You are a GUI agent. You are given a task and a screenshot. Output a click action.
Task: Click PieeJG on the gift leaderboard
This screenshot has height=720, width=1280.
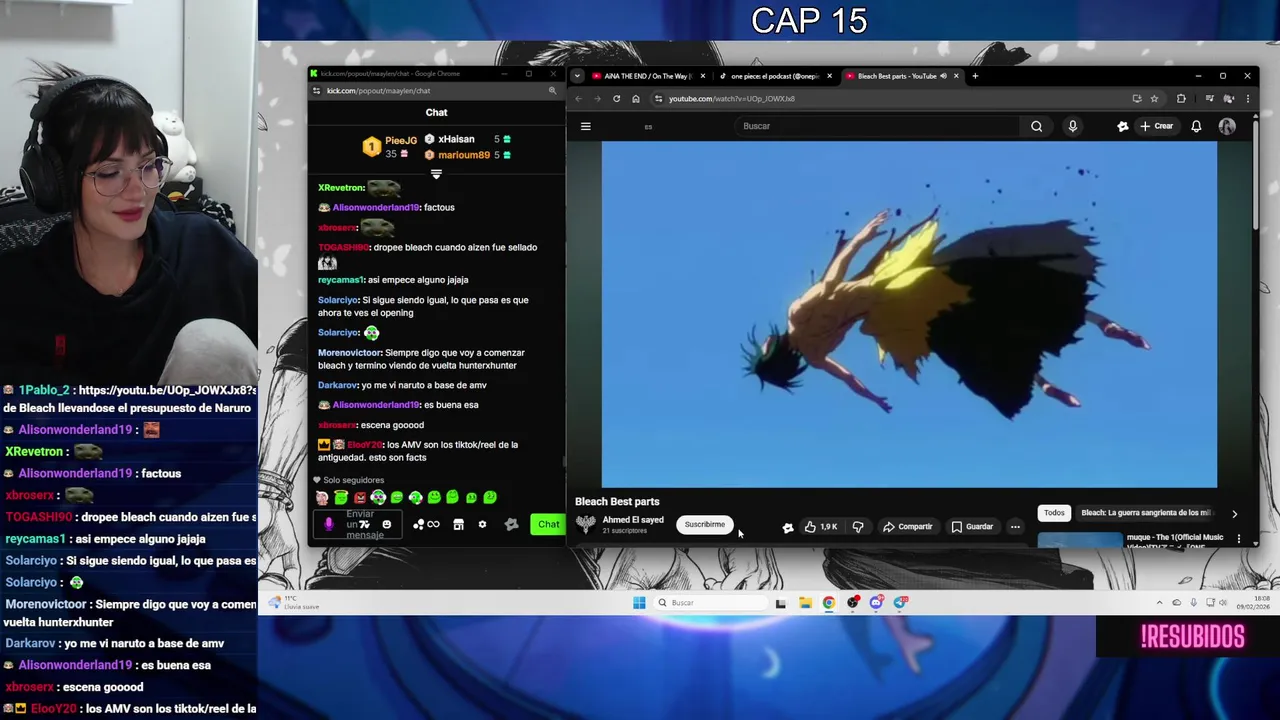401,140
